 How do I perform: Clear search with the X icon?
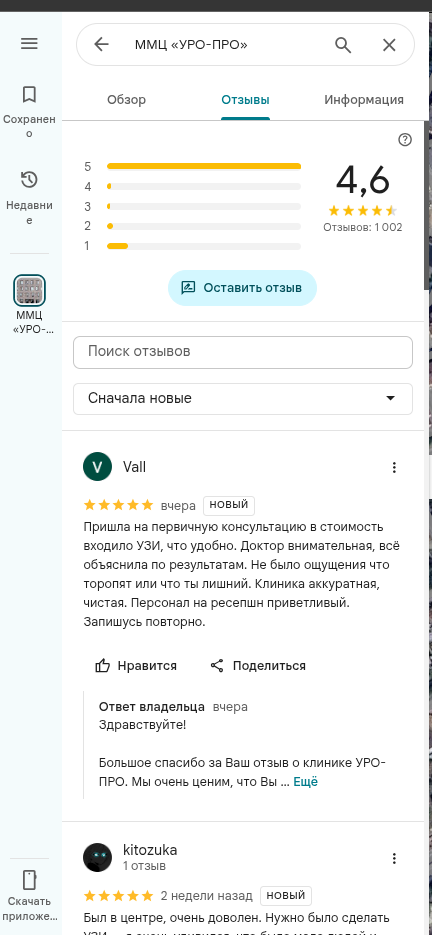[x=389, y=45]
